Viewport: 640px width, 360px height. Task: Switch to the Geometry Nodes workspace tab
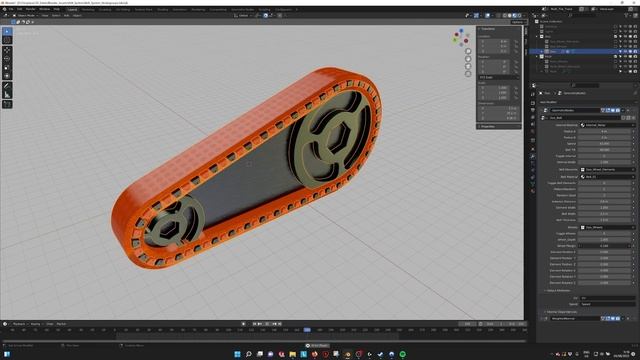tap(242, 9)
